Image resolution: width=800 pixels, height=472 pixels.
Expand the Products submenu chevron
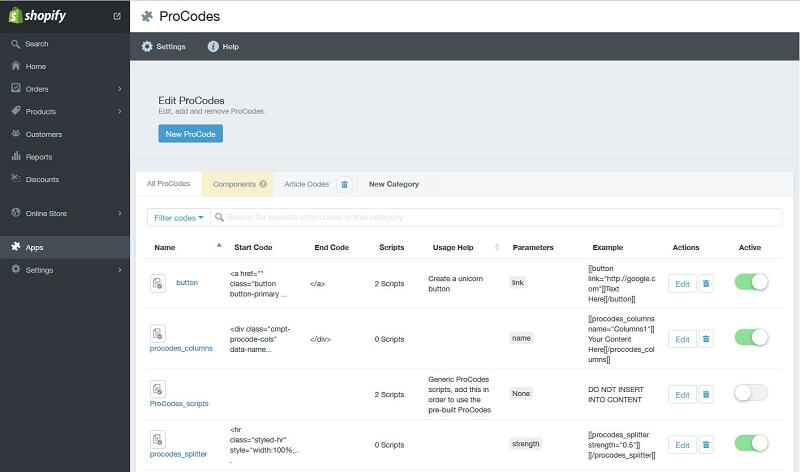pos(120,111)
